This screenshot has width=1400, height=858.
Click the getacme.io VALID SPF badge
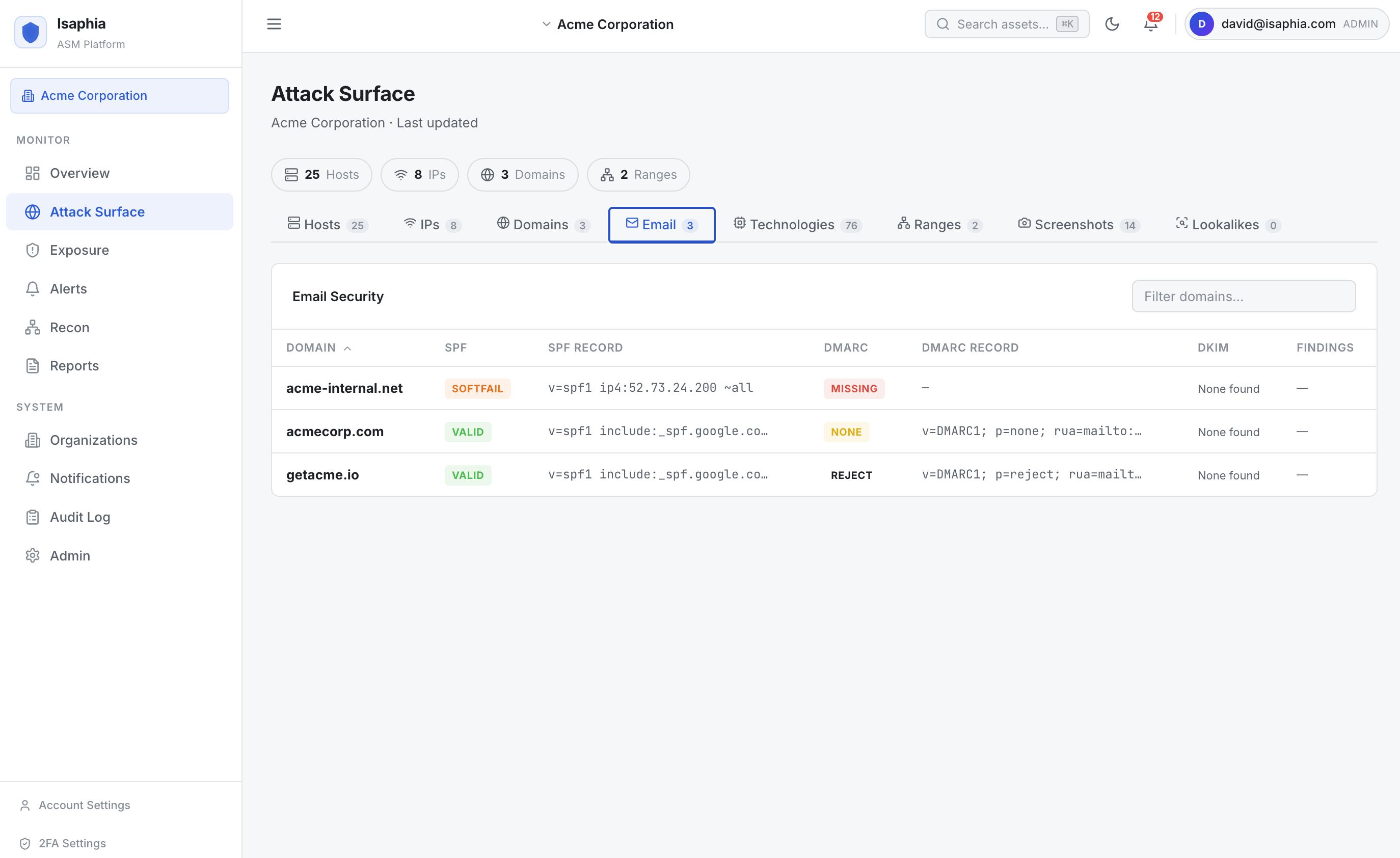point(468,474)
